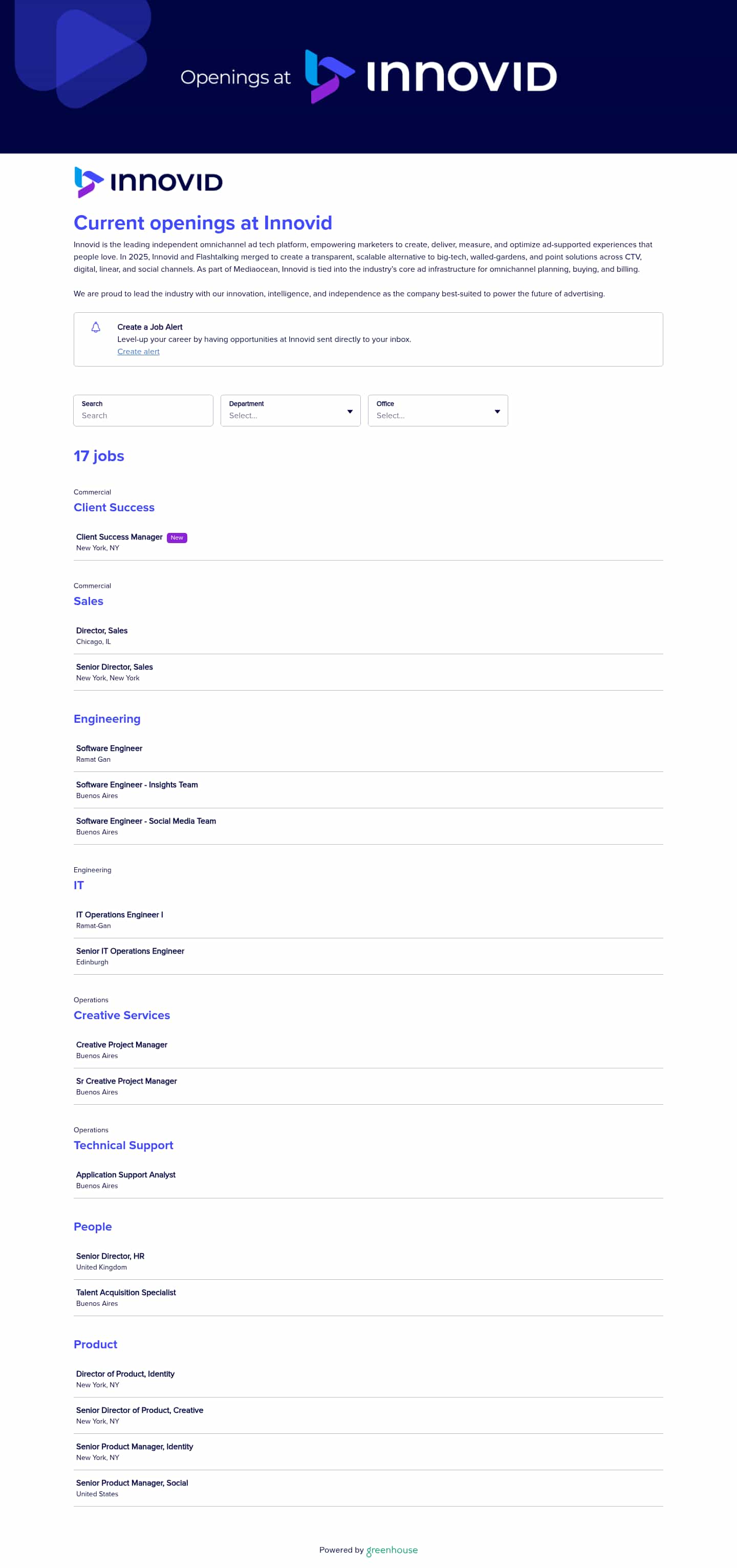Expand Office list using its arrow
Image resolution: width=737 pixels, height=1568 pixels.
[497, 412]
